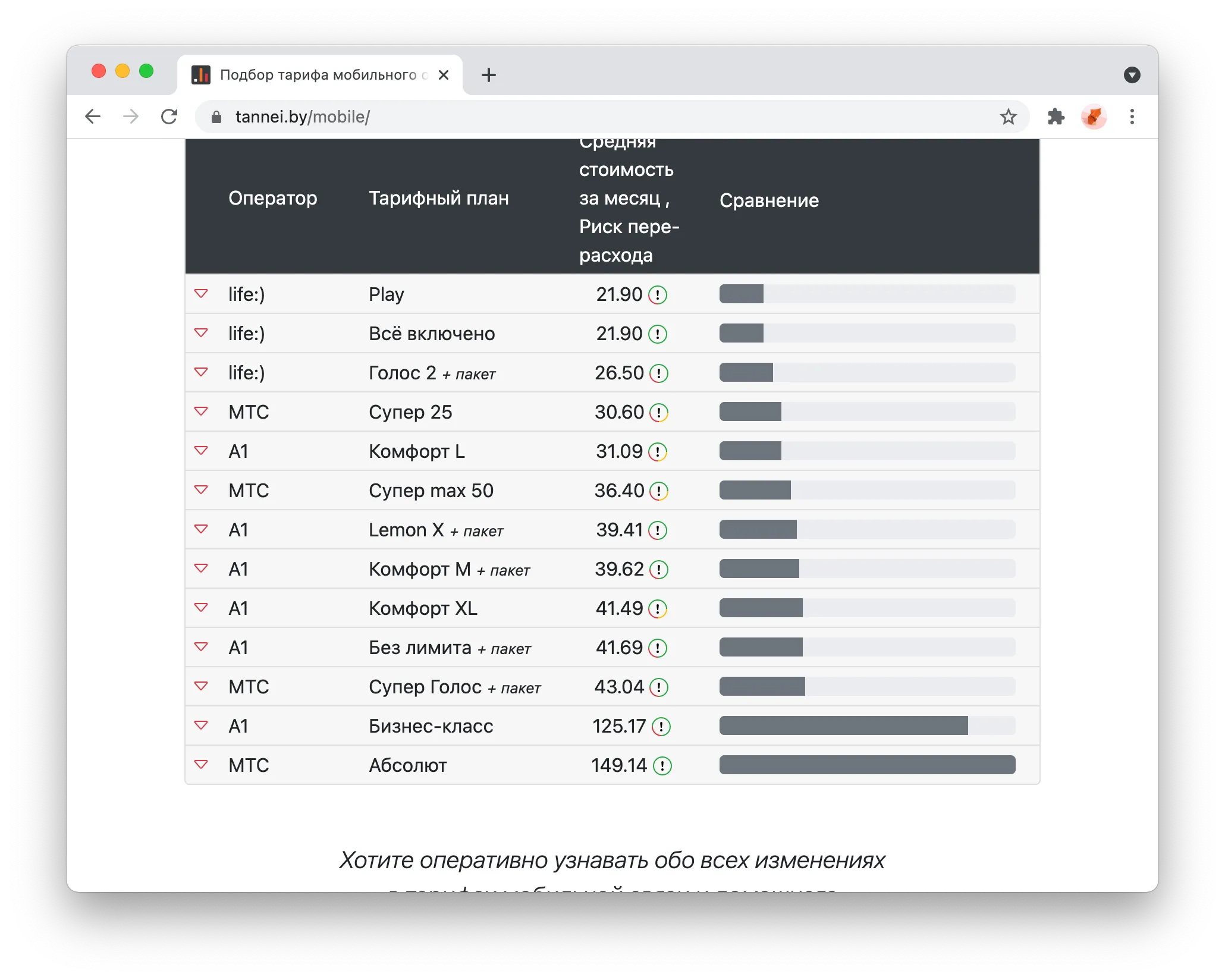
Task: Click the Тарифный план column header
Action: pos(439,198)
